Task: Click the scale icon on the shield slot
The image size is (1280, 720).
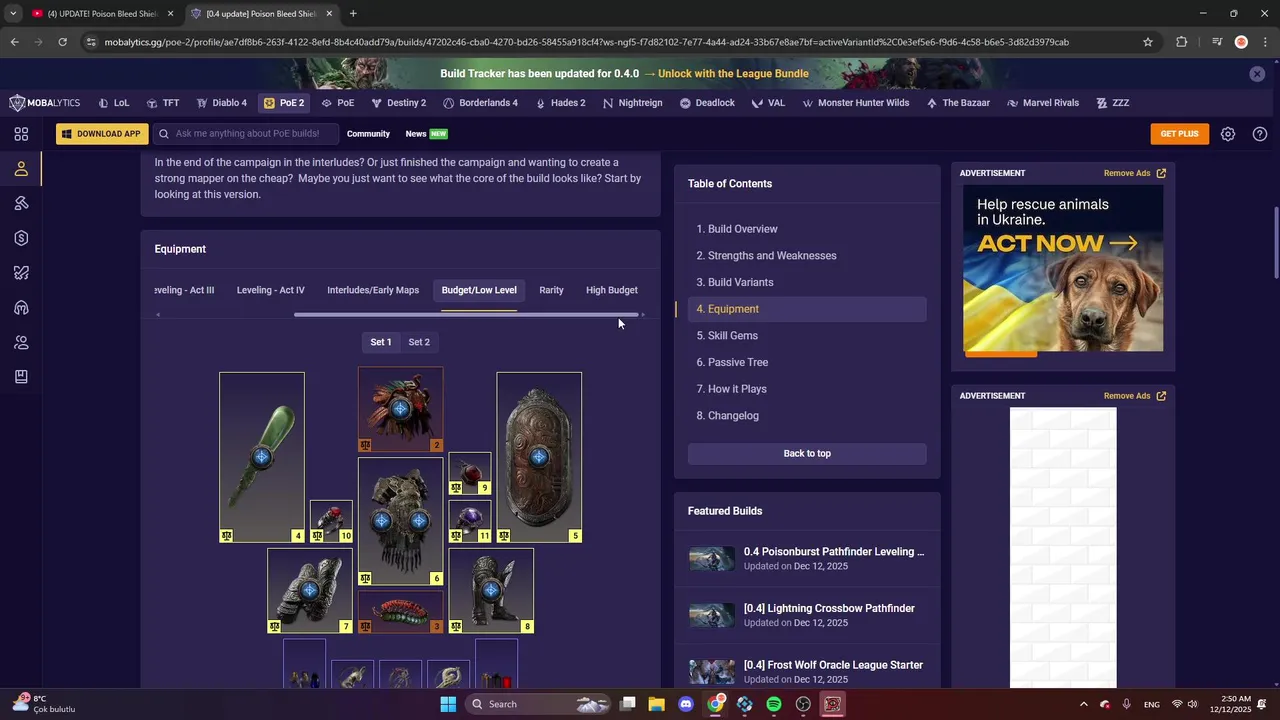Action: pyautogui.click(x=504, y=536)
